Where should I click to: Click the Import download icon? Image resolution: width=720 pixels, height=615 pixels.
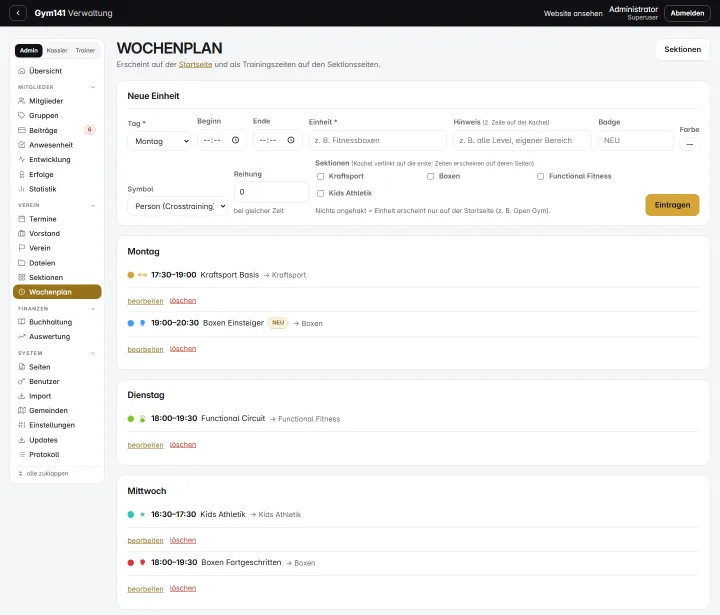[21, 396]
